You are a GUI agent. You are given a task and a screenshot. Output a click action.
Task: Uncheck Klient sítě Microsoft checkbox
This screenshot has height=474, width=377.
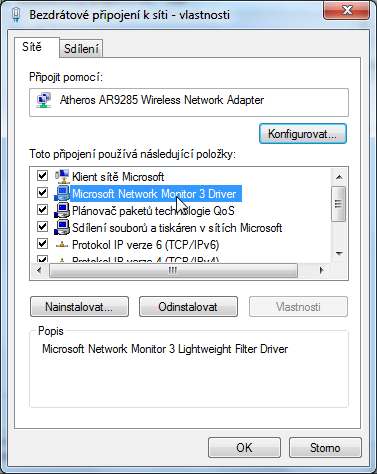(x=42, y=175)
